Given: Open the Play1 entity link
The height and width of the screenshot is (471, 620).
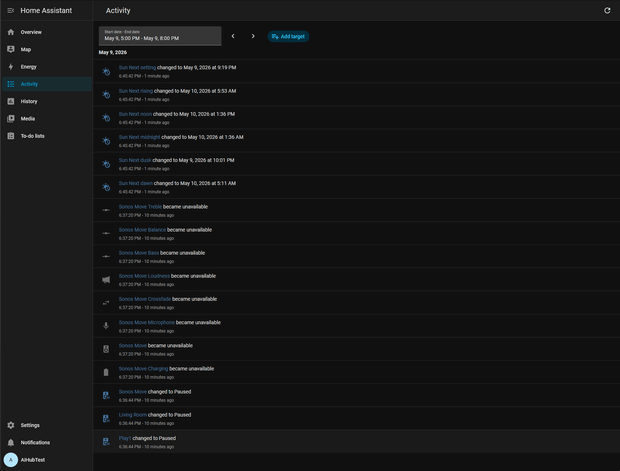Looking at the screenshot, I should (125, 438).
